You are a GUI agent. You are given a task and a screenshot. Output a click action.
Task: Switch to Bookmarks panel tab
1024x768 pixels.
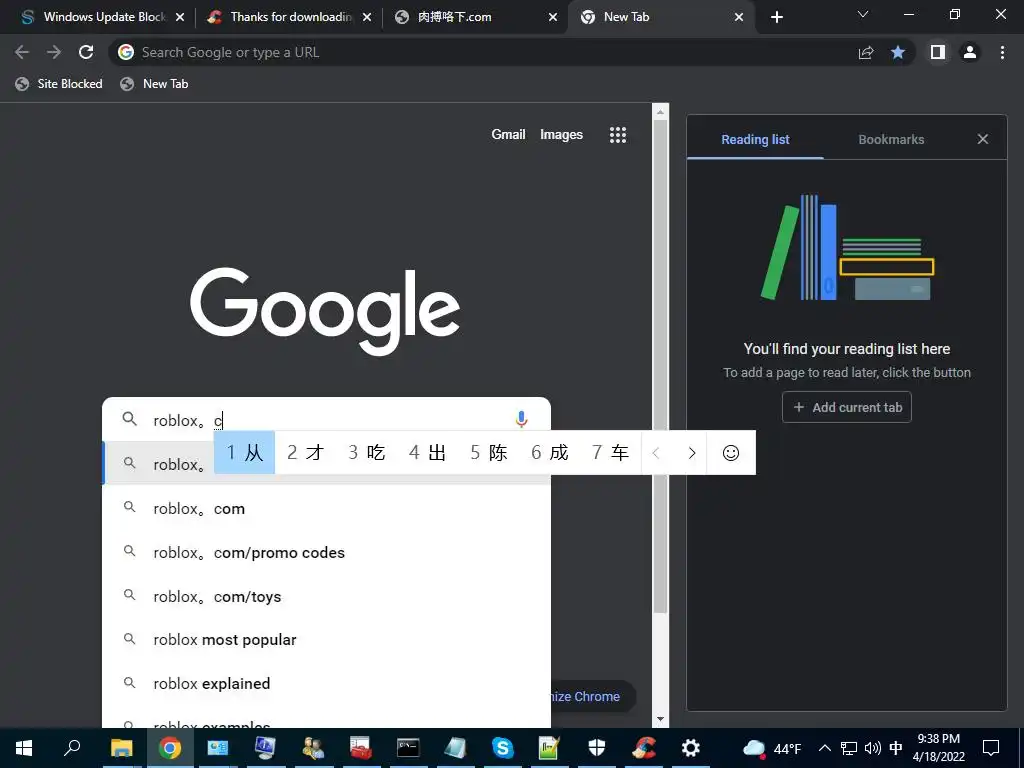891,139
